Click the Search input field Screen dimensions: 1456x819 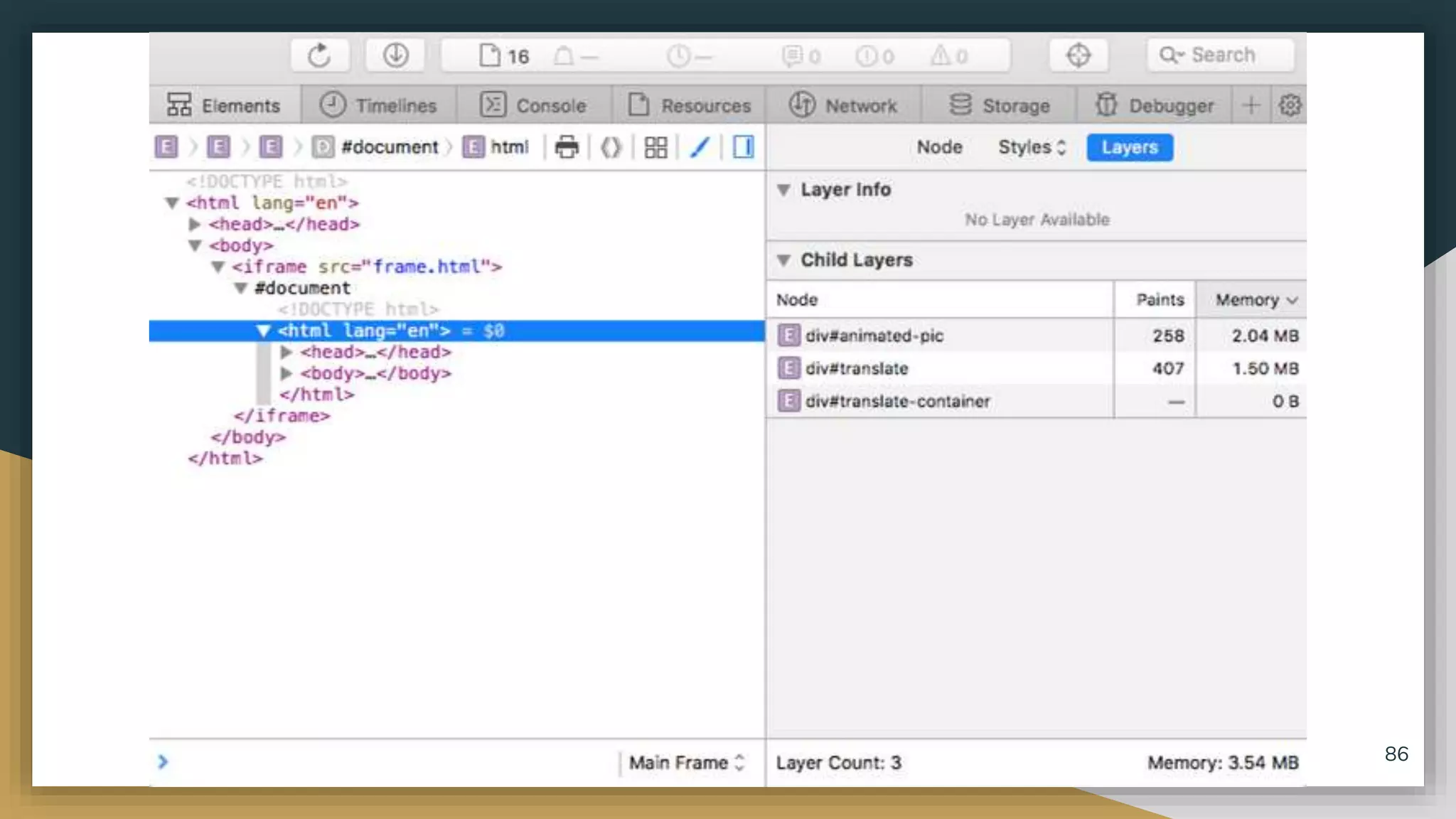click(x=1222, y=55)
